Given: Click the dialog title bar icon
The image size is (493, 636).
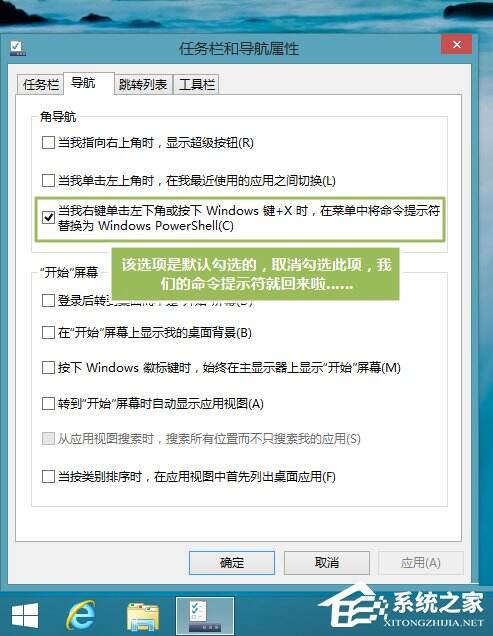Looking at the screenshot, I should tap(17, 48).
